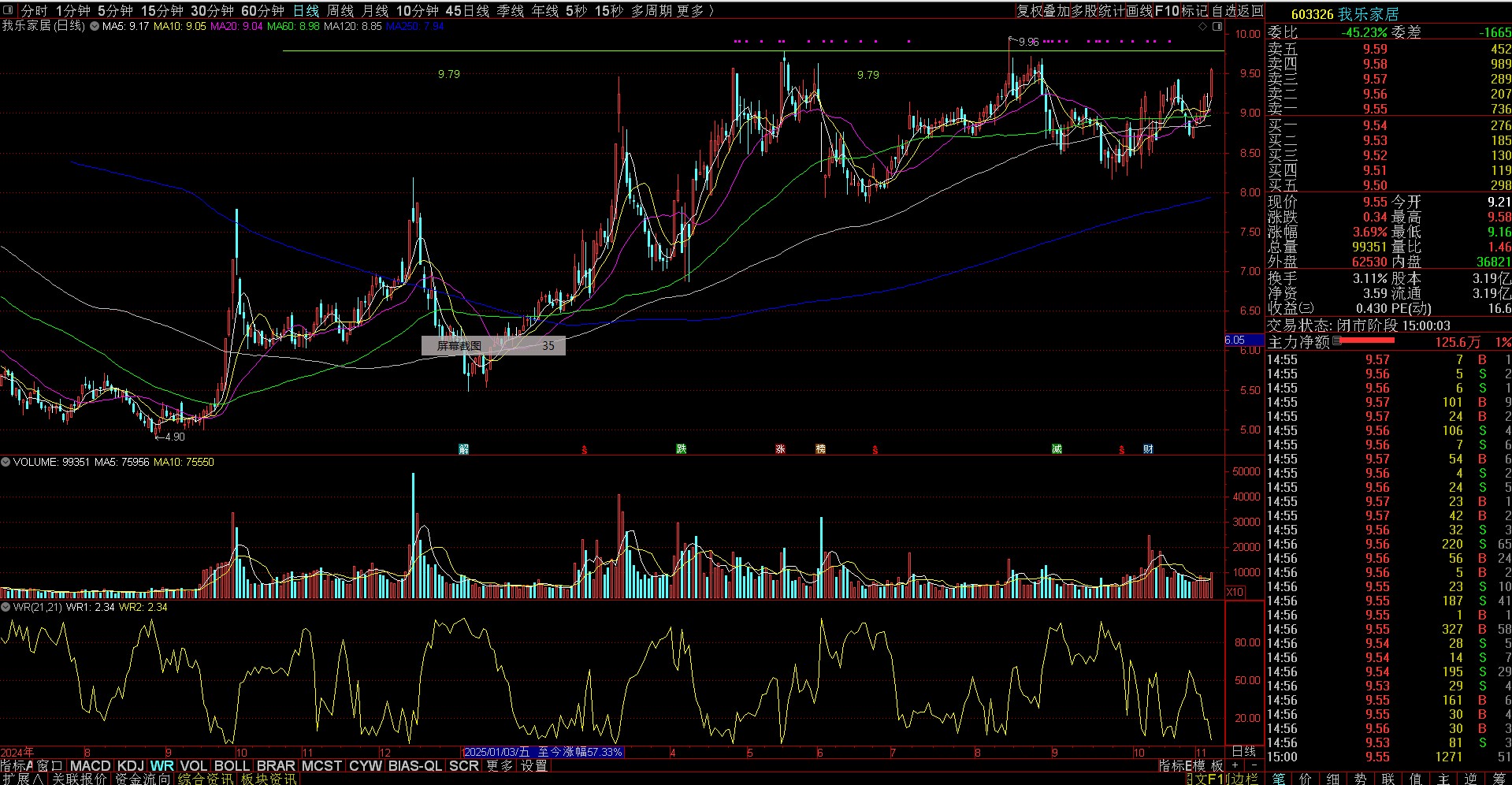Image resolution: width=1512 pixels, height=785 pixels.
Task: Click the diamond icon at chart top right
Action: [1203, 27]
